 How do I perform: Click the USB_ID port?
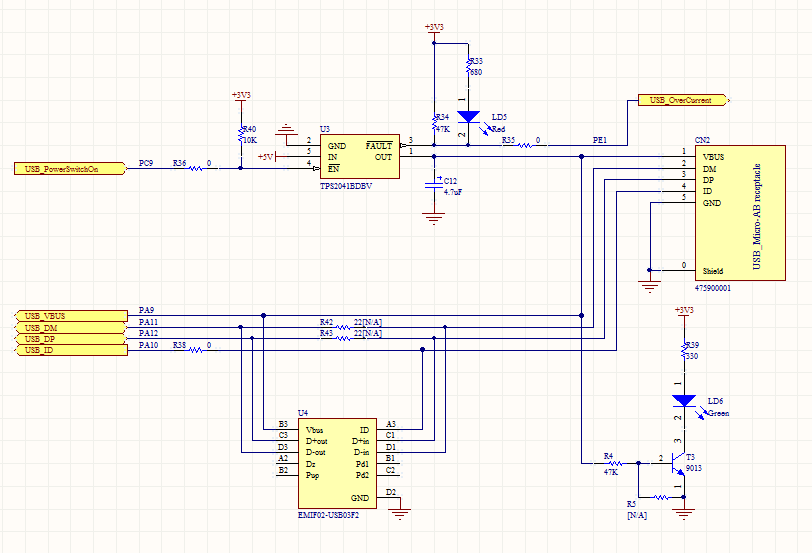(71, 350)
